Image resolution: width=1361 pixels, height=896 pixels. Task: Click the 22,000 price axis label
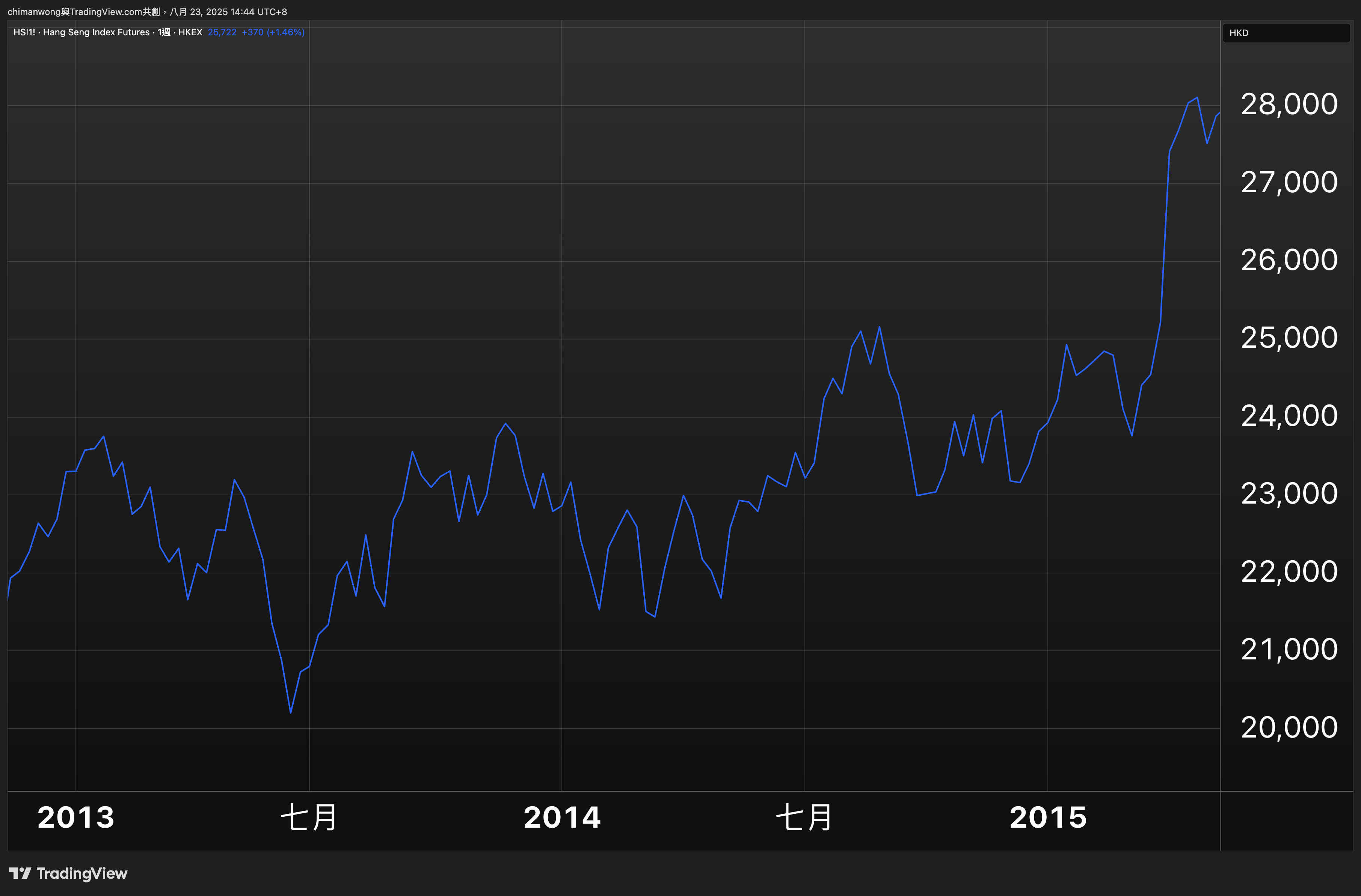1289,571
